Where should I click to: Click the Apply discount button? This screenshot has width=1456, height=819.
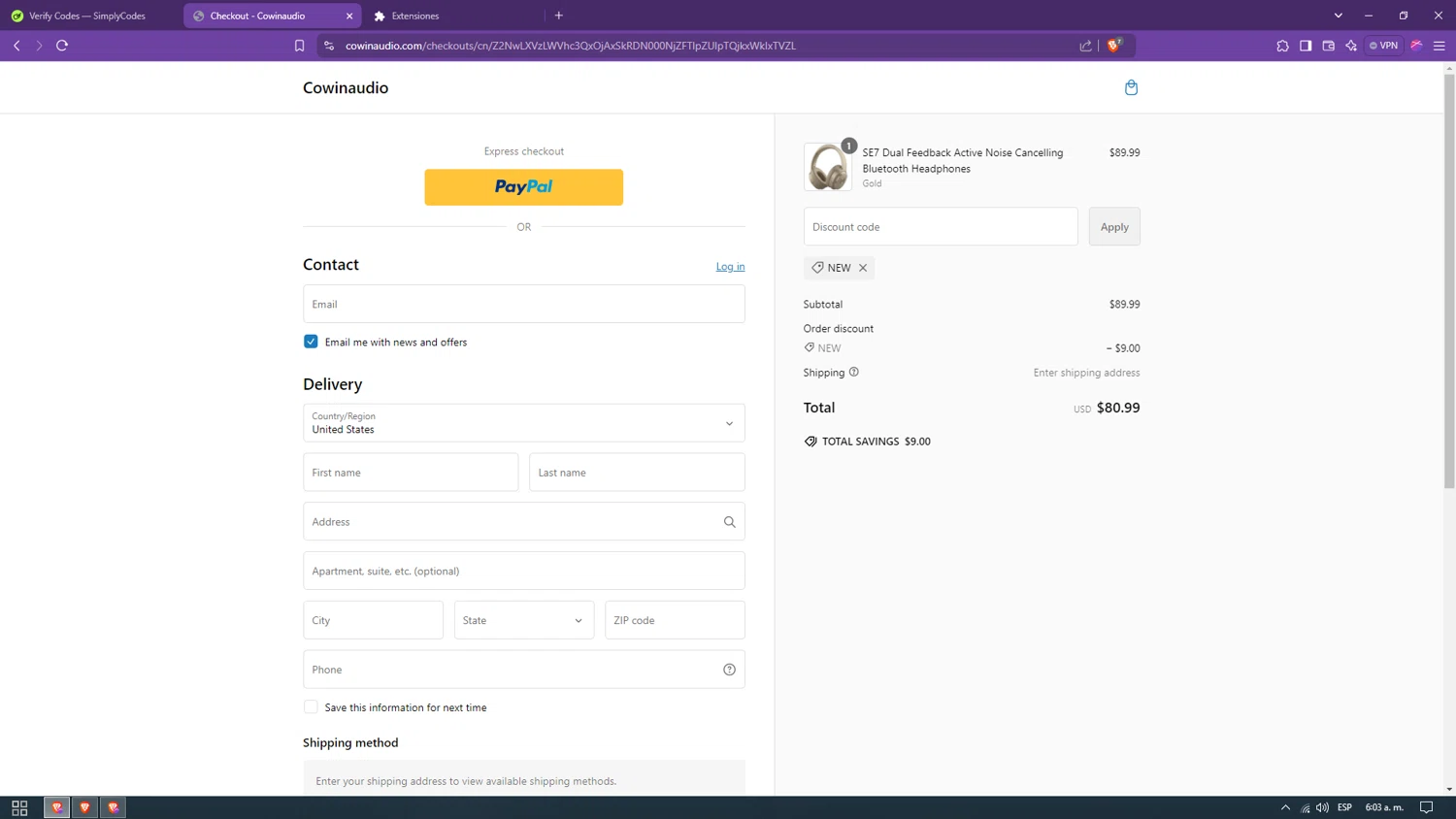(x=1114, y=227)
